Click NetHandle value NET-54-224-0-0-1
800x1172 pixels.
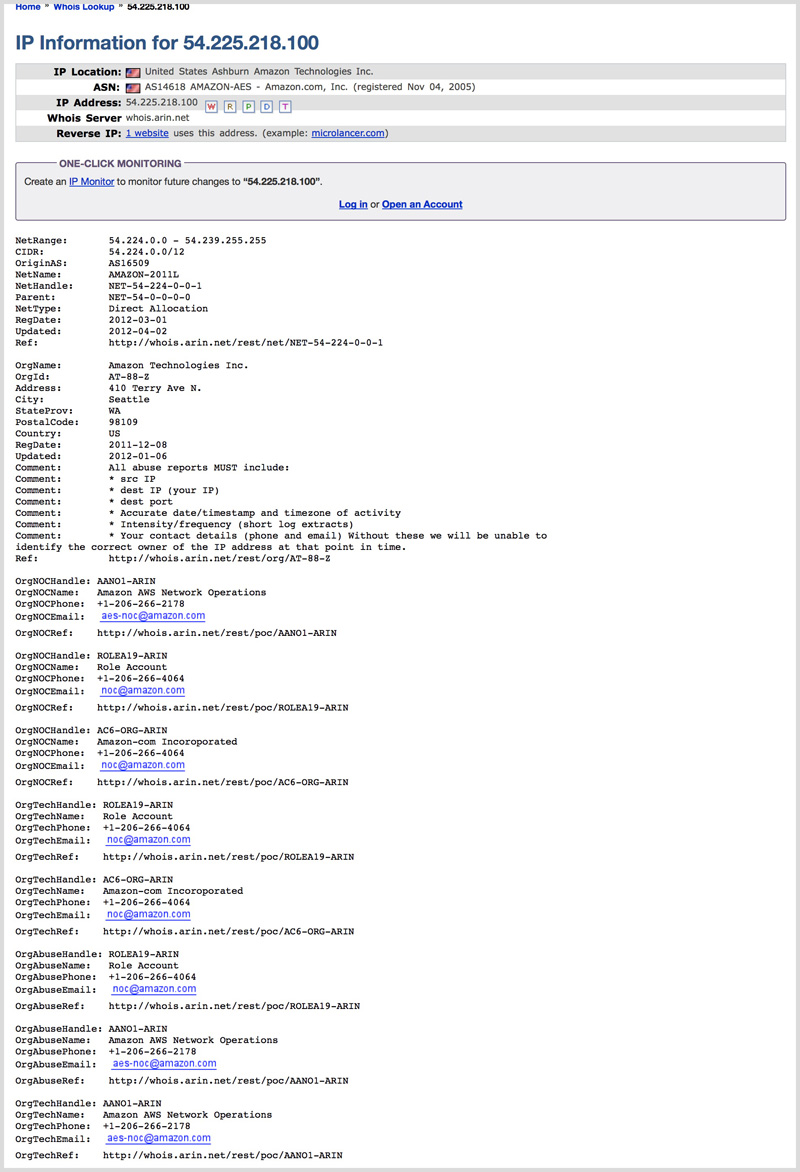(x=156, y=286)
